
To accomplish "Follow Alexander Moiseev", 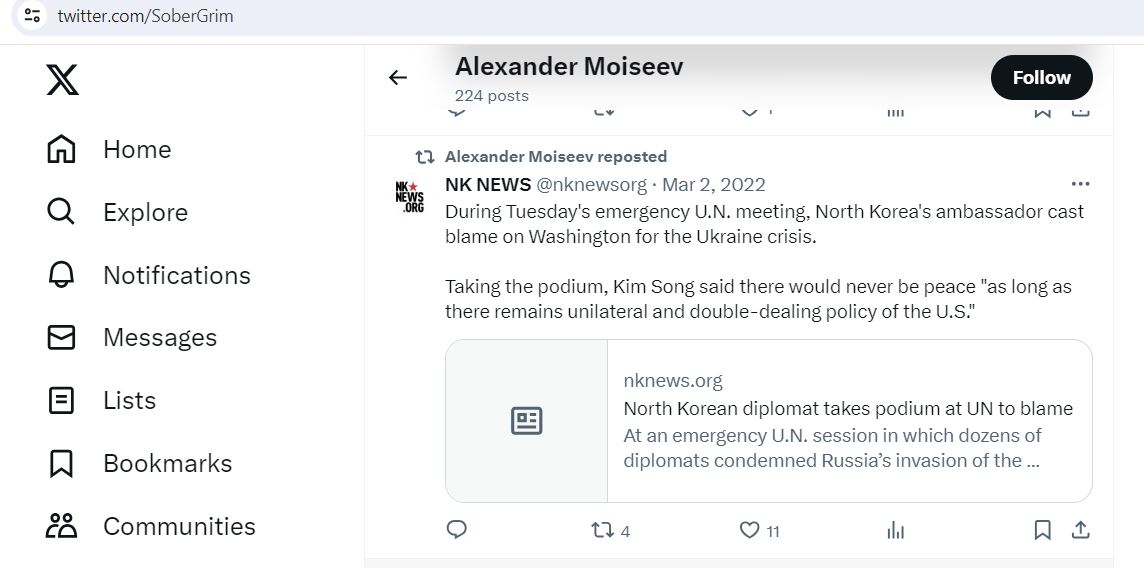I will tap(1041, 77).
